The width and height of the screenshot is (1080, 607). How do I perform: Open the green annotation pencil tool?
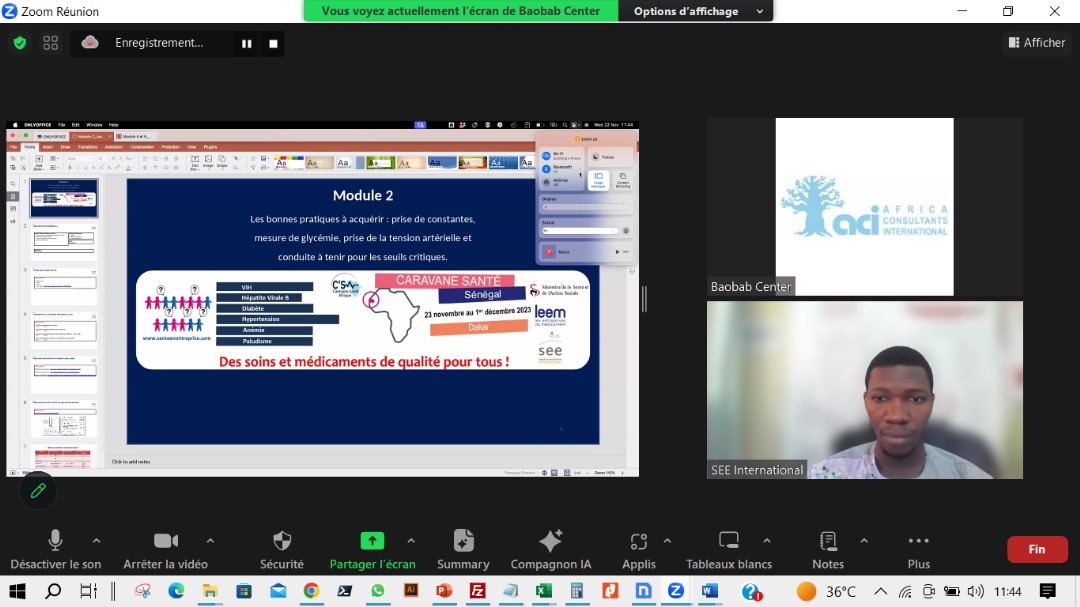(x=38, y=490)
